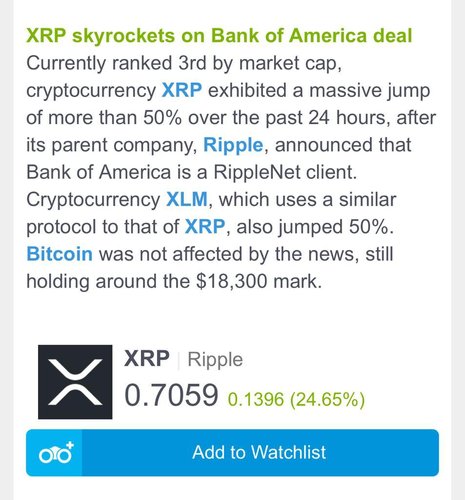Click the $18,300 price mention
The height and width of the screenshot is (500, 465).
pos(232,281)
